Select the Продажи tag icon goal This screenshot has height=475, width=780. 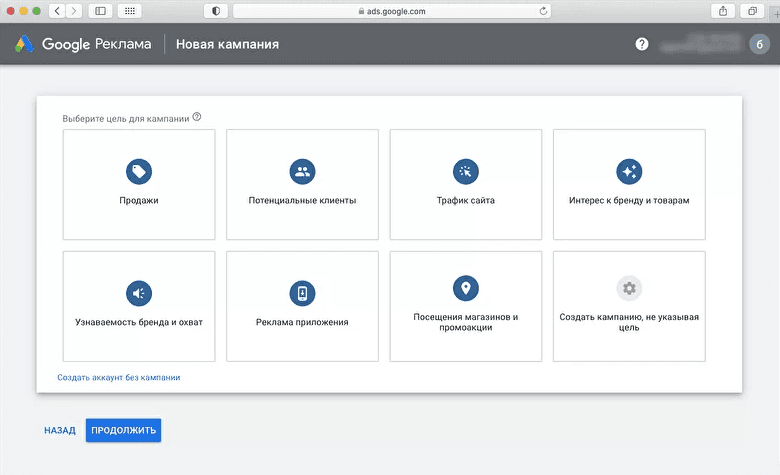[x=139, y=172]
